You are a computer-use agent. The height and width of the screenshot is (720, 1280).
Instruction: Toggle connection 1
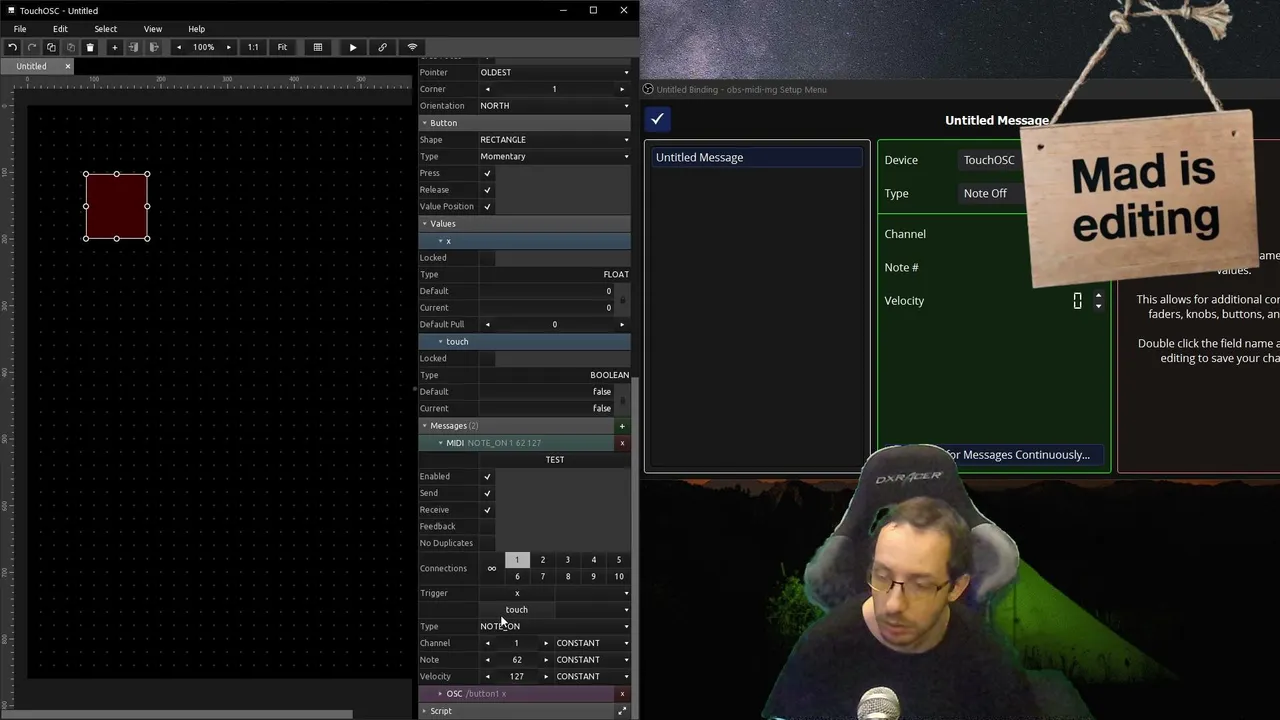[517, 560]
